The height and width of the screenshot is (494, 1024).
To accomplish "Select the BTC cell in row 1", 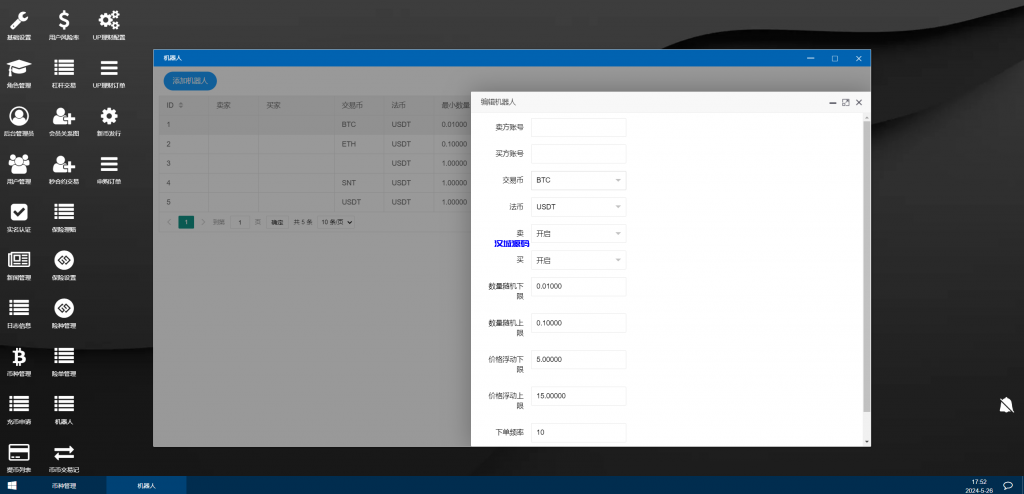I will click(x=359, y=125).
